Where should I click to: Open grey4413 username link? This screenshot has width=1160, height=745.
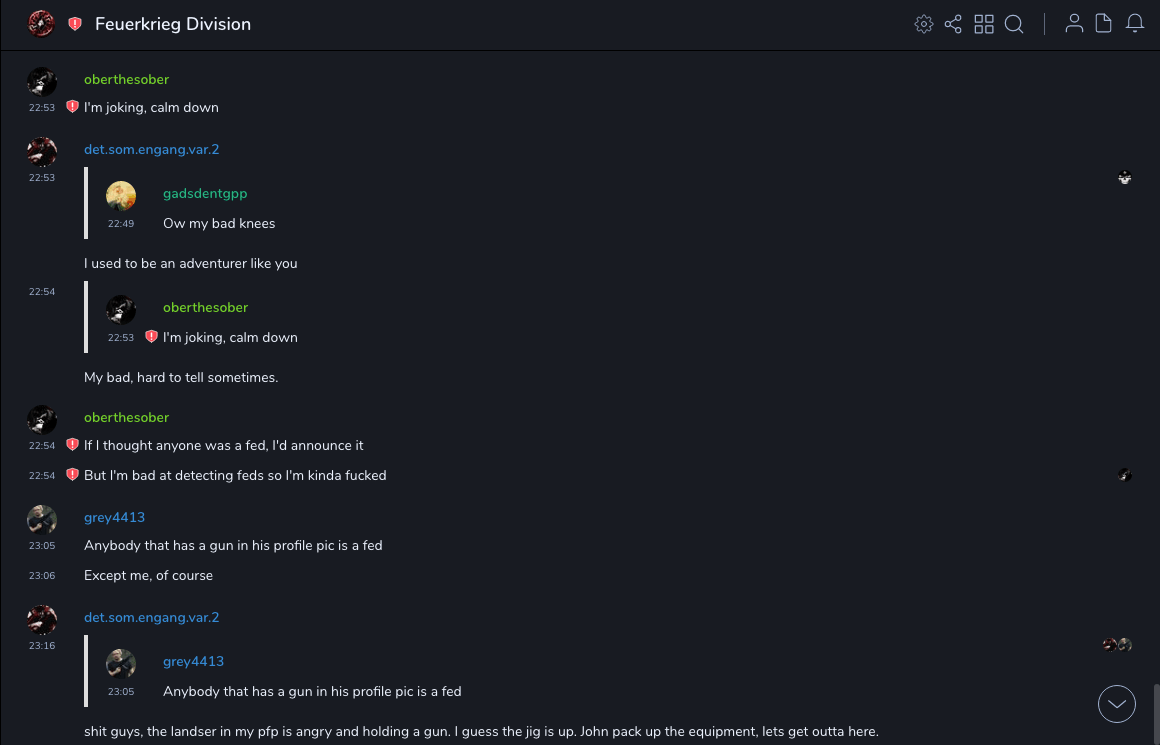(114, 518)
